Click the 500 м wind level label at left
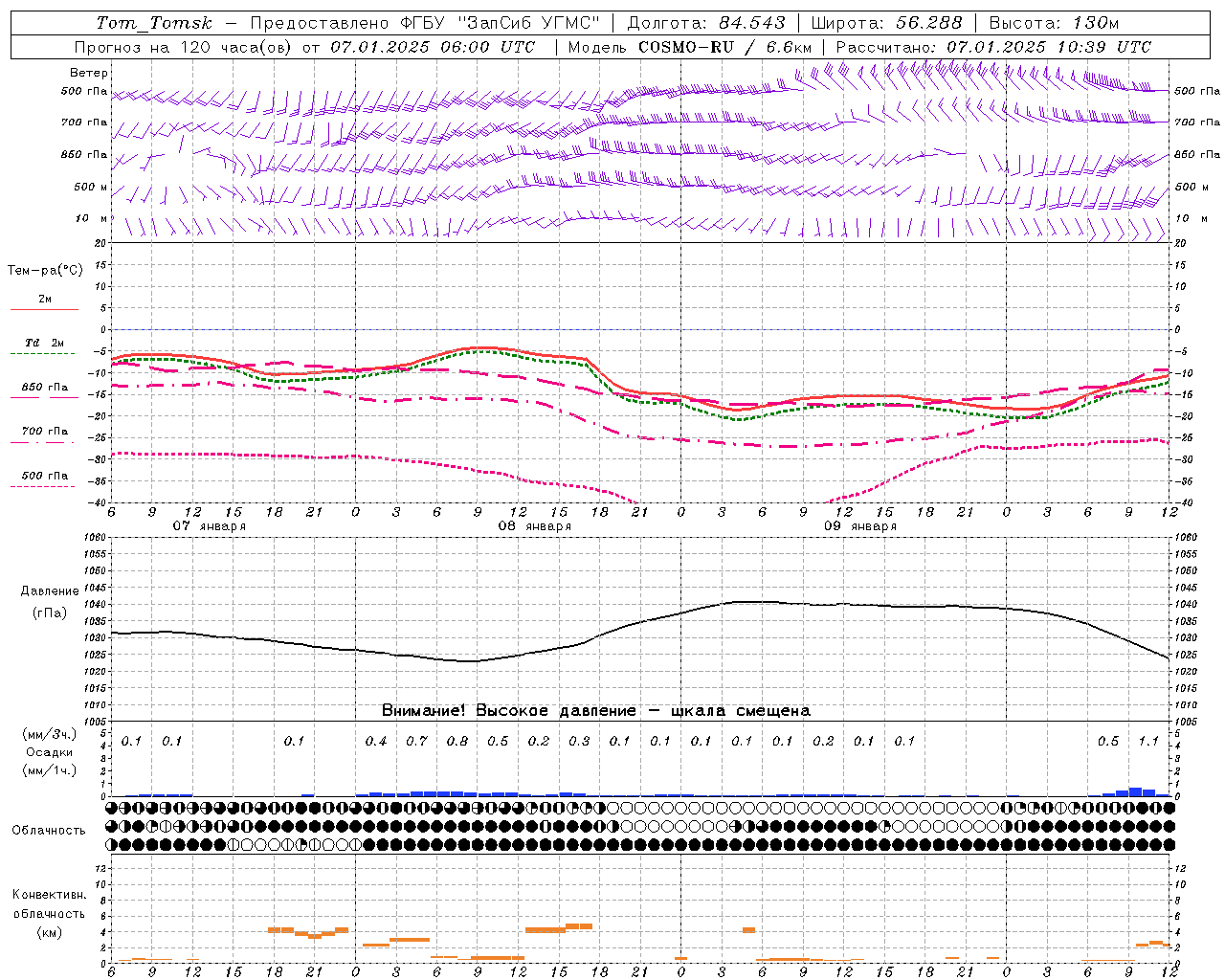This screenshot has width=1225, height=980. click(91, 188)
